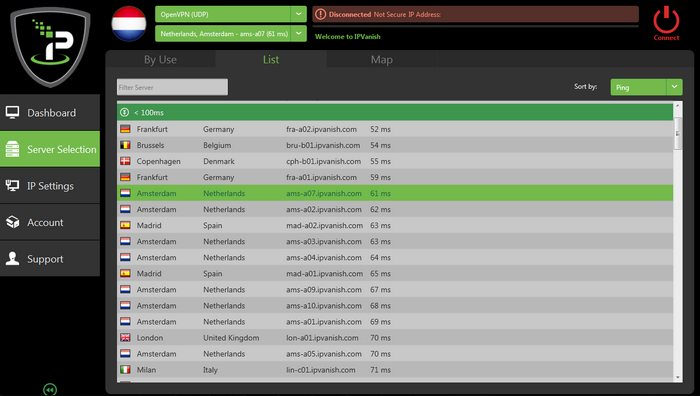Click Netherlands flag in ams-a05 row
The width and height of the screenshot is (700, 396).
[125, 354]
